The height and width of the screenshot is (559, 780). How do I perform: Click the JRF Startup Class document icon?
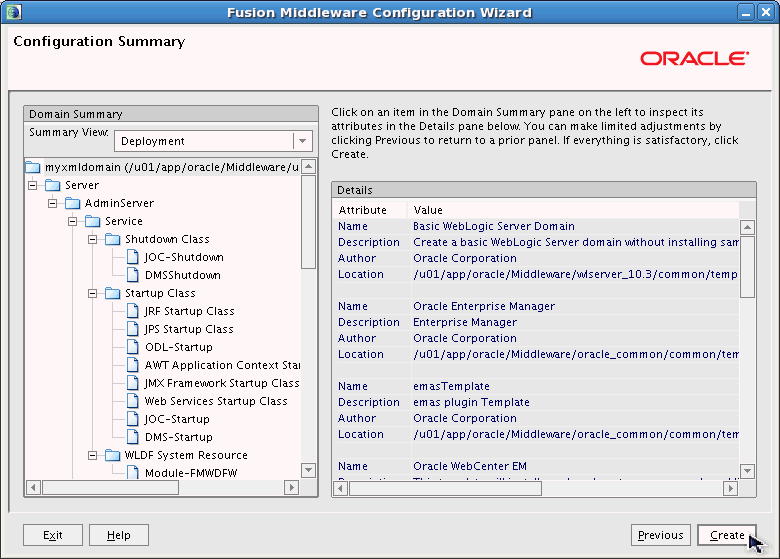coord(133,311)
